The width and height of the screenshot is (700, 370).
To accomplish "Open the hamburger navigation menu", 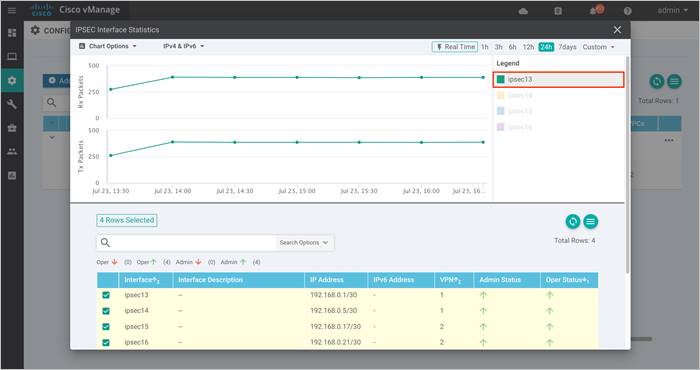I will (x=12, y=10).
